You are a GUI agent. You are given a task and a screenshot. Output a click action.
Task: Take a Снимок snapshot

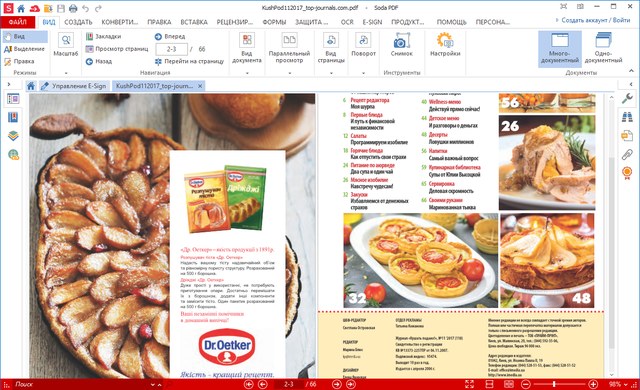point(402,45)
